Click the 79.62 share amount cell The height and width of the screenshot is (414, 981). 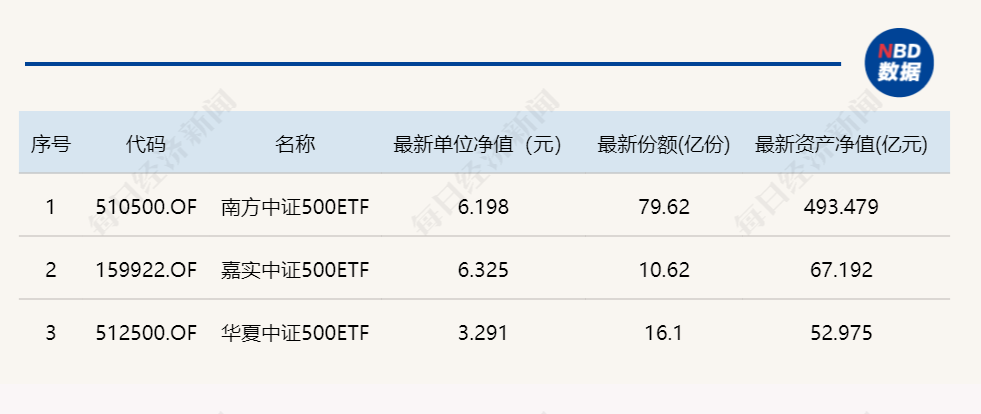(664, 207)
